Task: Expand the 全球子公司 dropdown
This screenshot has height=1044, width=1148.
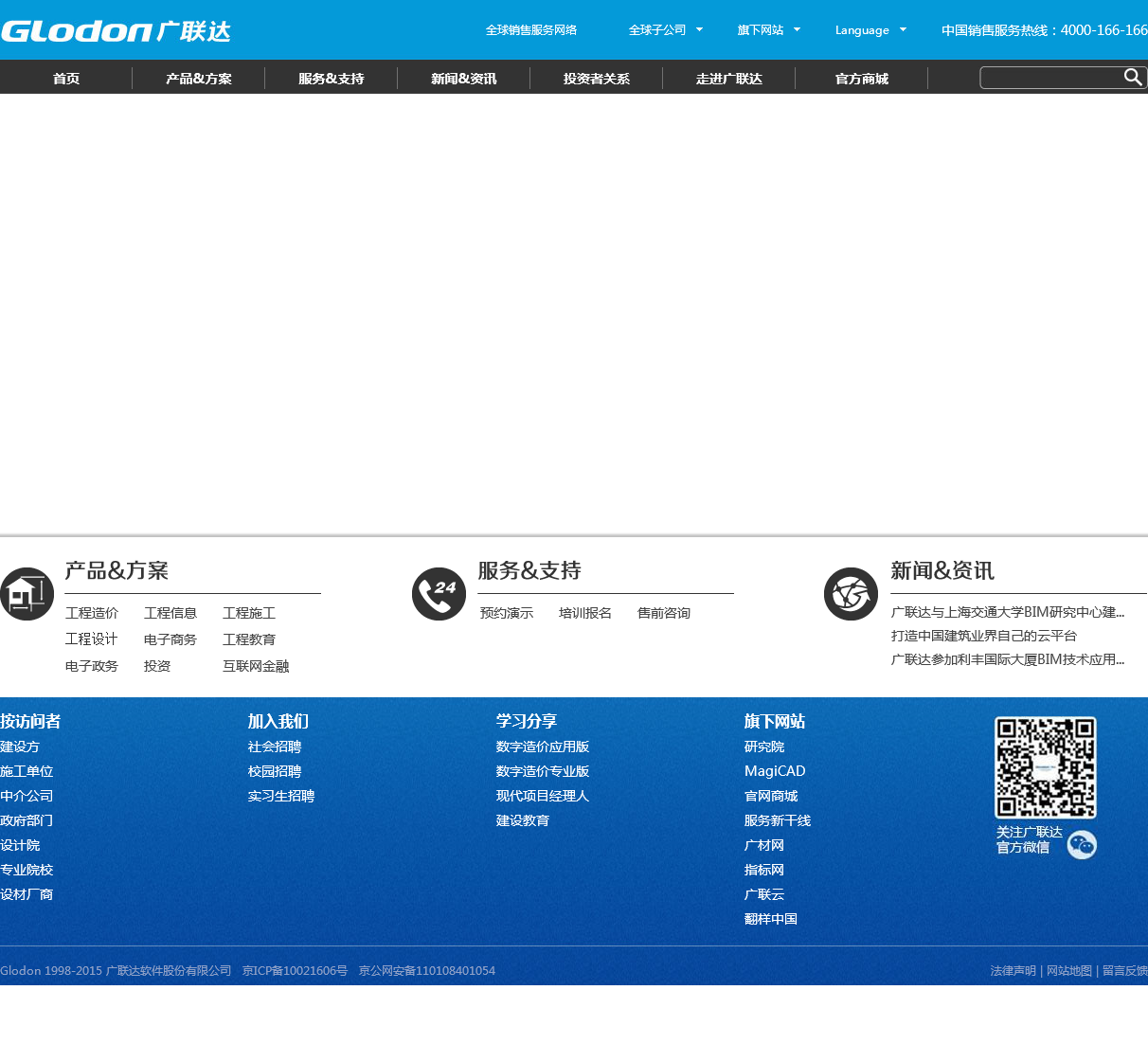Action: pyautogui.click(x=666, y=30)
